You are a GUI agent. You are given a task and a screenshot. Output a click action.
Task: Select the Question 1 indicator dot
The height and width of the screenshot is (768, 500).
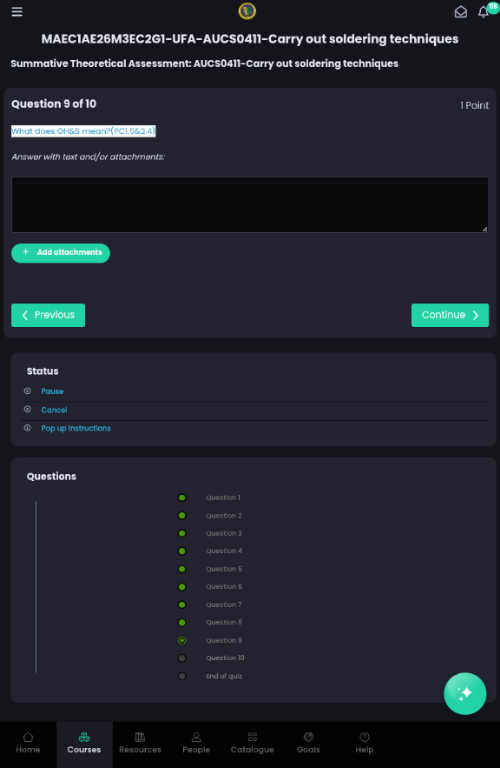pos(182,498)
